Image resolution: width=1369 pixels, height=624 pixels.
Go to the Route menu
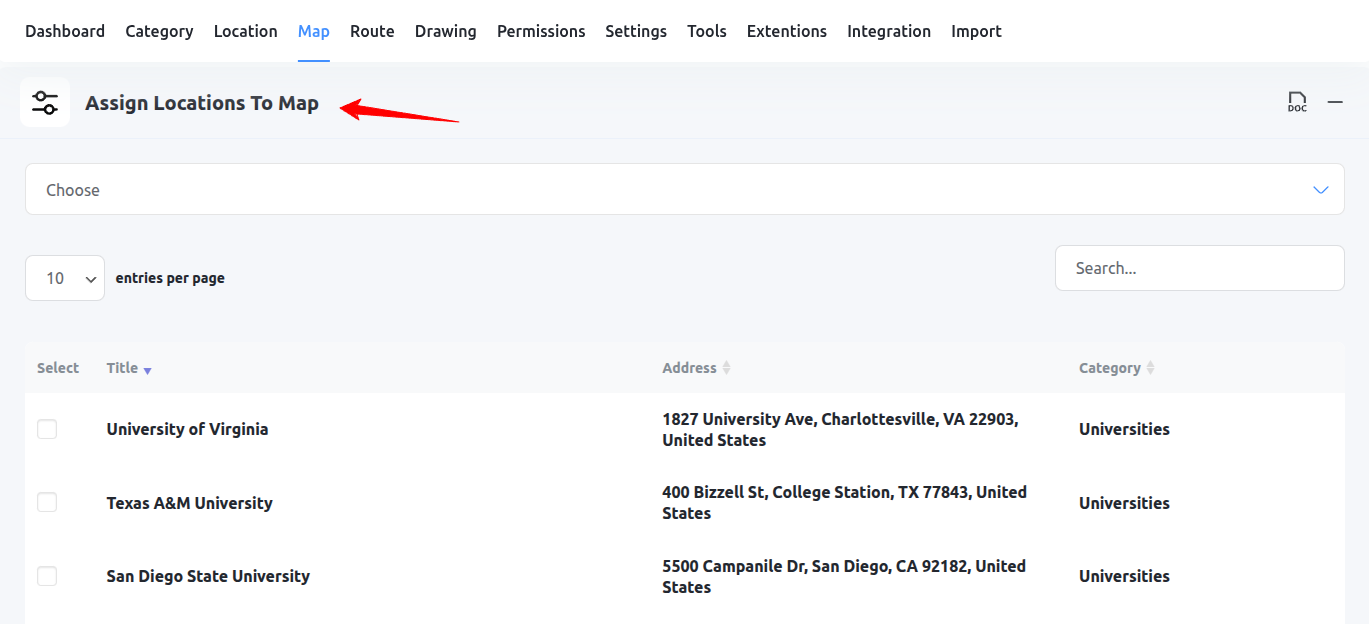pos(372,31)
